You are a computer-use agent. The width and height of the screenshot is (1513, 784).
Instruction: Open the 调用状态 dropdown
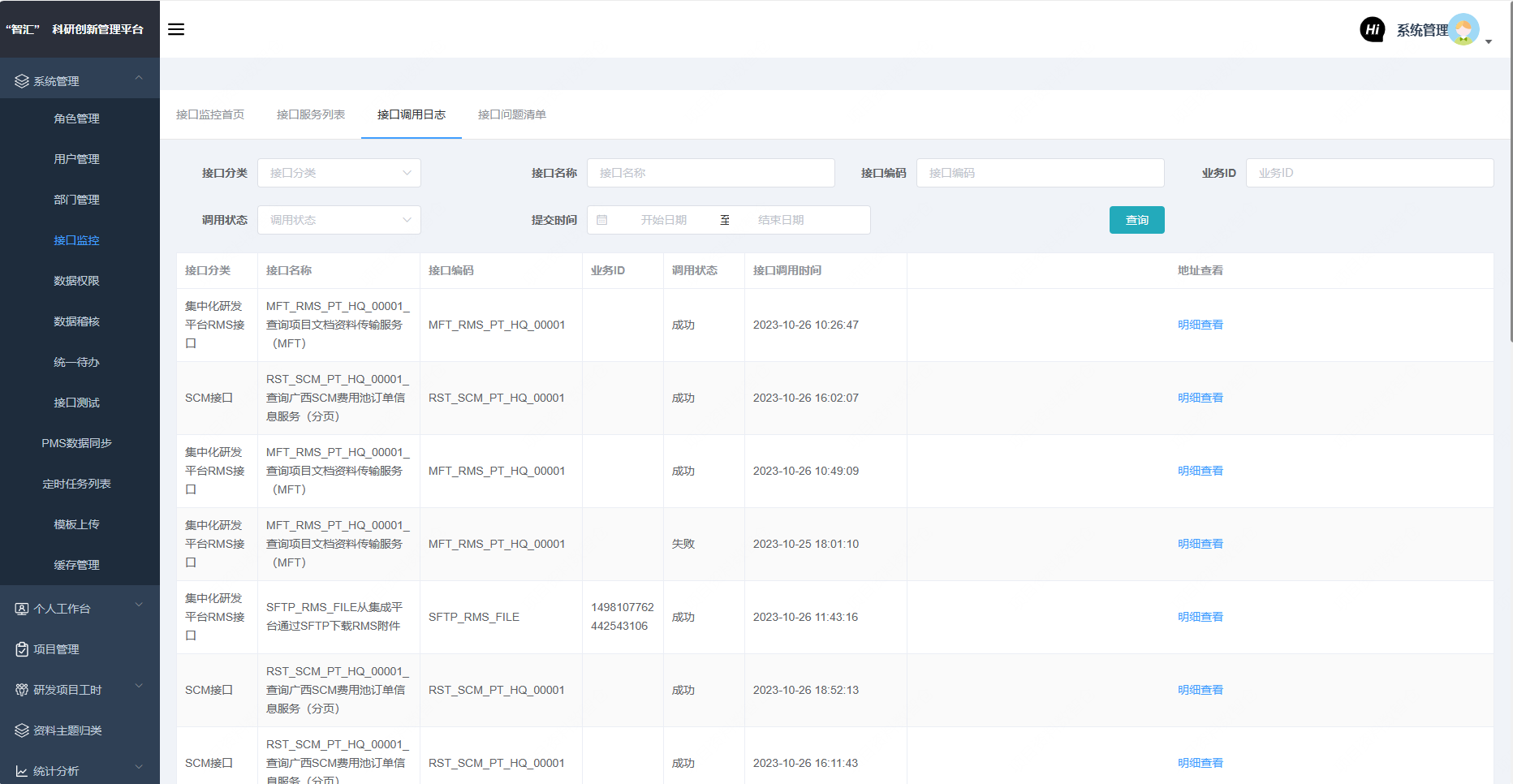click(338, 220)
